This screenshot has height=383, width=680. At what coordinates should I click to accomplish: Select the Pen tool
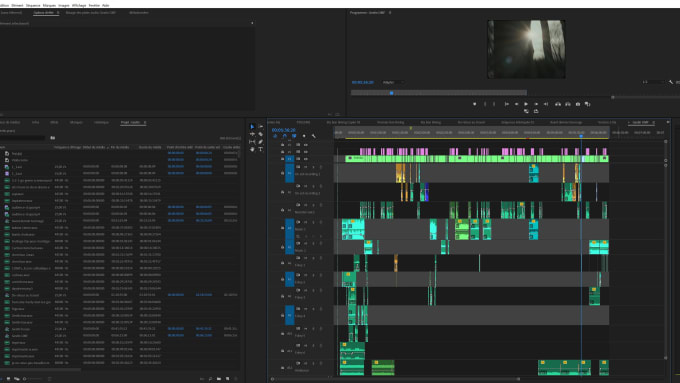(261, 142)
